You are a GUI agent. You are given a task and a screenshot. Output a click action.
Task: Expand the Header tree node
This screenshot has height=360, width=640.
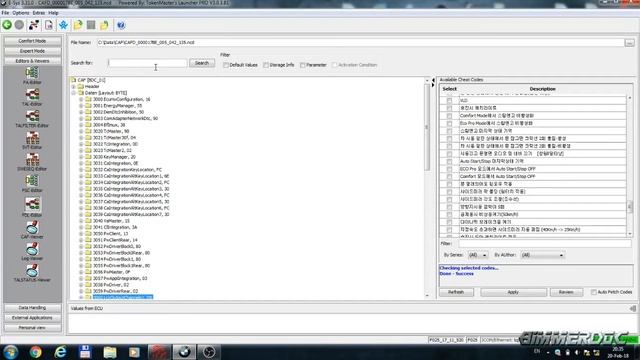(x=74, y=87)
